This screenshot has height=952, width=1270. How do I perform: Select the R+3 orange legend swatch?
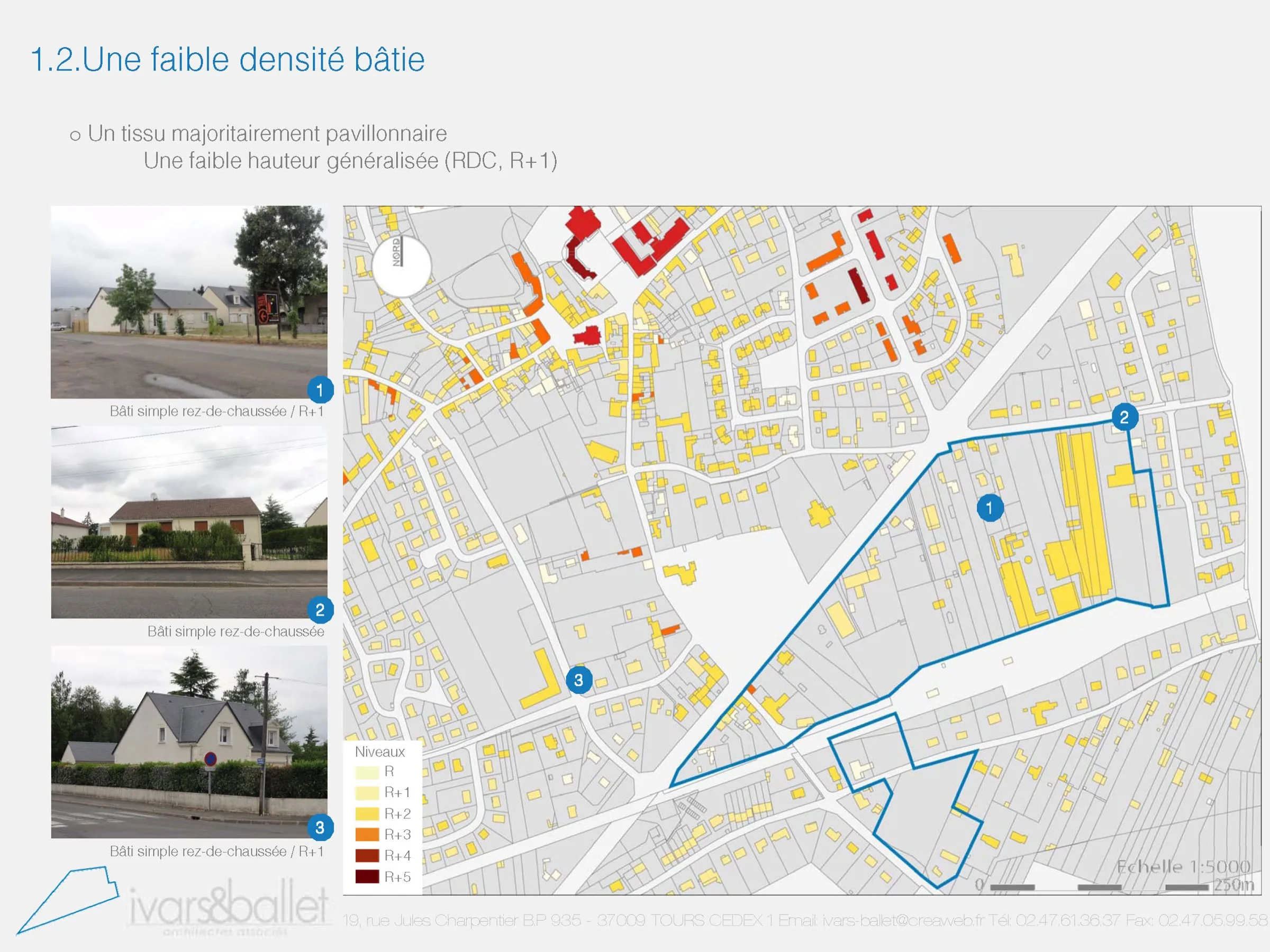[367, 835]
